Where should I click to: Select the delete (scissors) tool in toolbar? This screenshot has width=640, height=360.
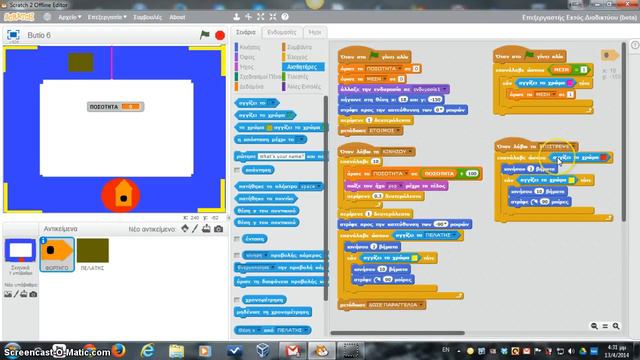pos(248,17)
